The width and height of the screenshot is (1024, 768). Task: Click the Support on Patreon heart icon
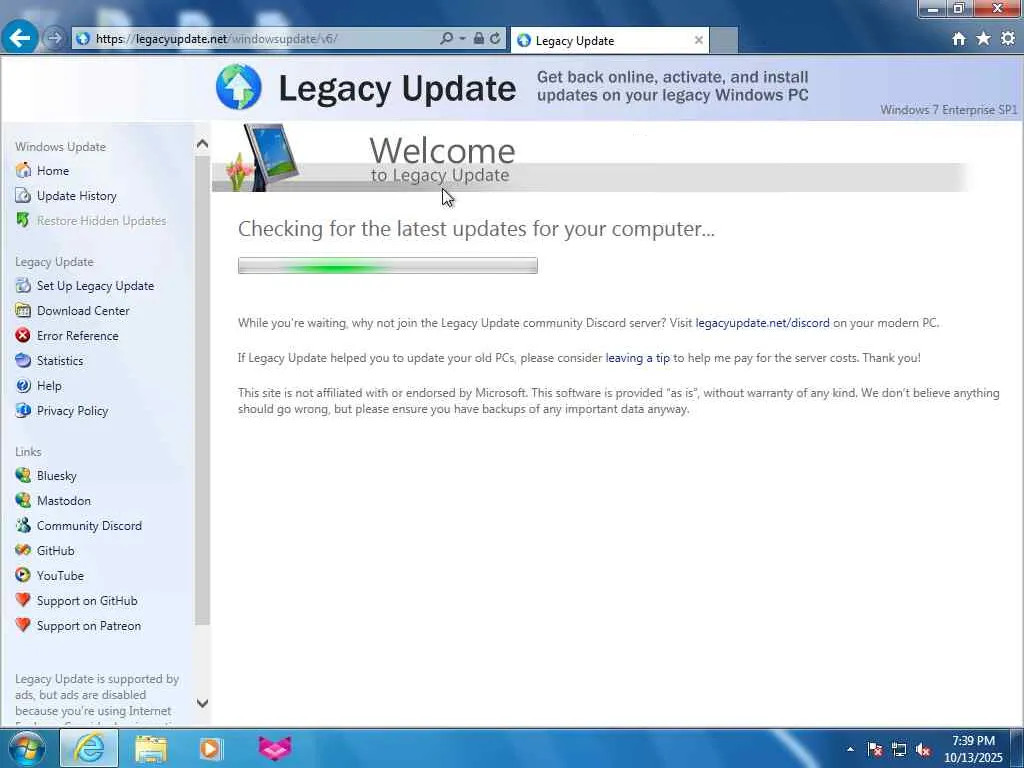pyautogui.click(x=24, y=625)
